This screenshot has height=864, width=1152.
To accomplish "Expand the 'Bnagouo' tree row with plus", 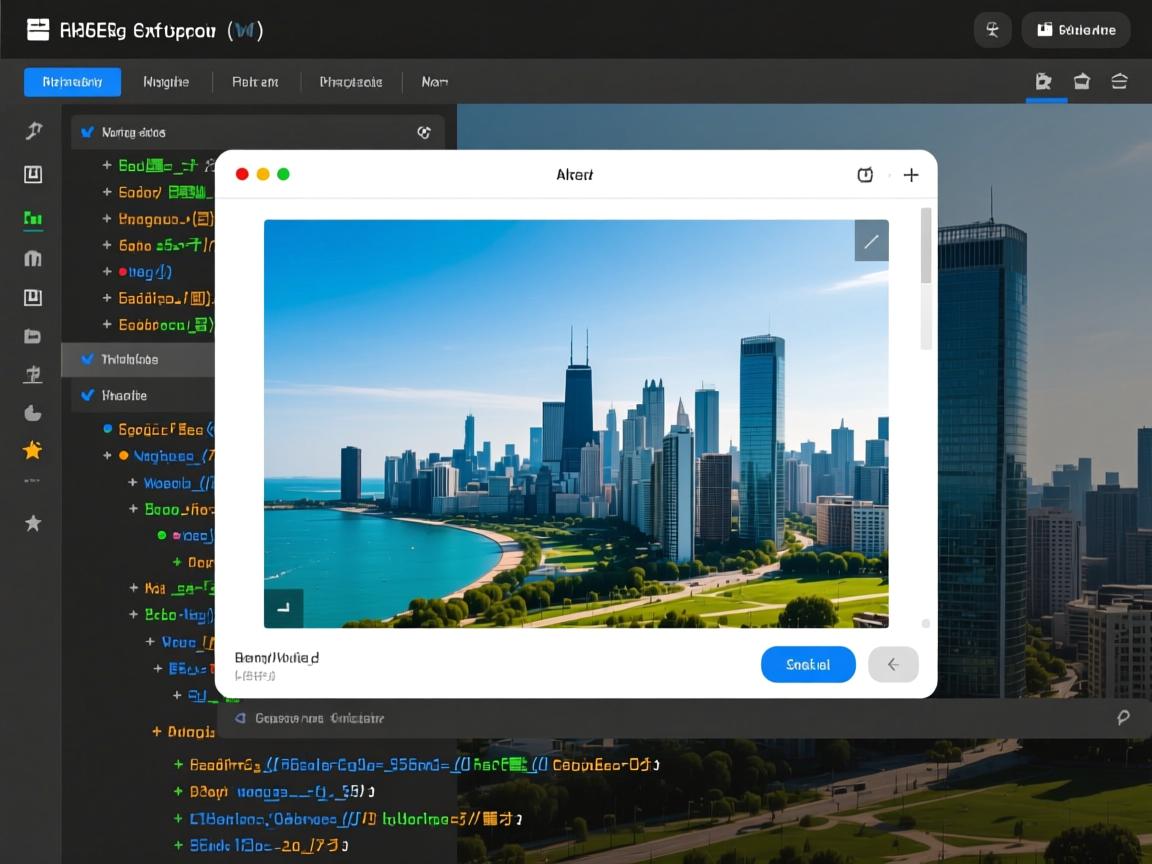I will [107, 218].
